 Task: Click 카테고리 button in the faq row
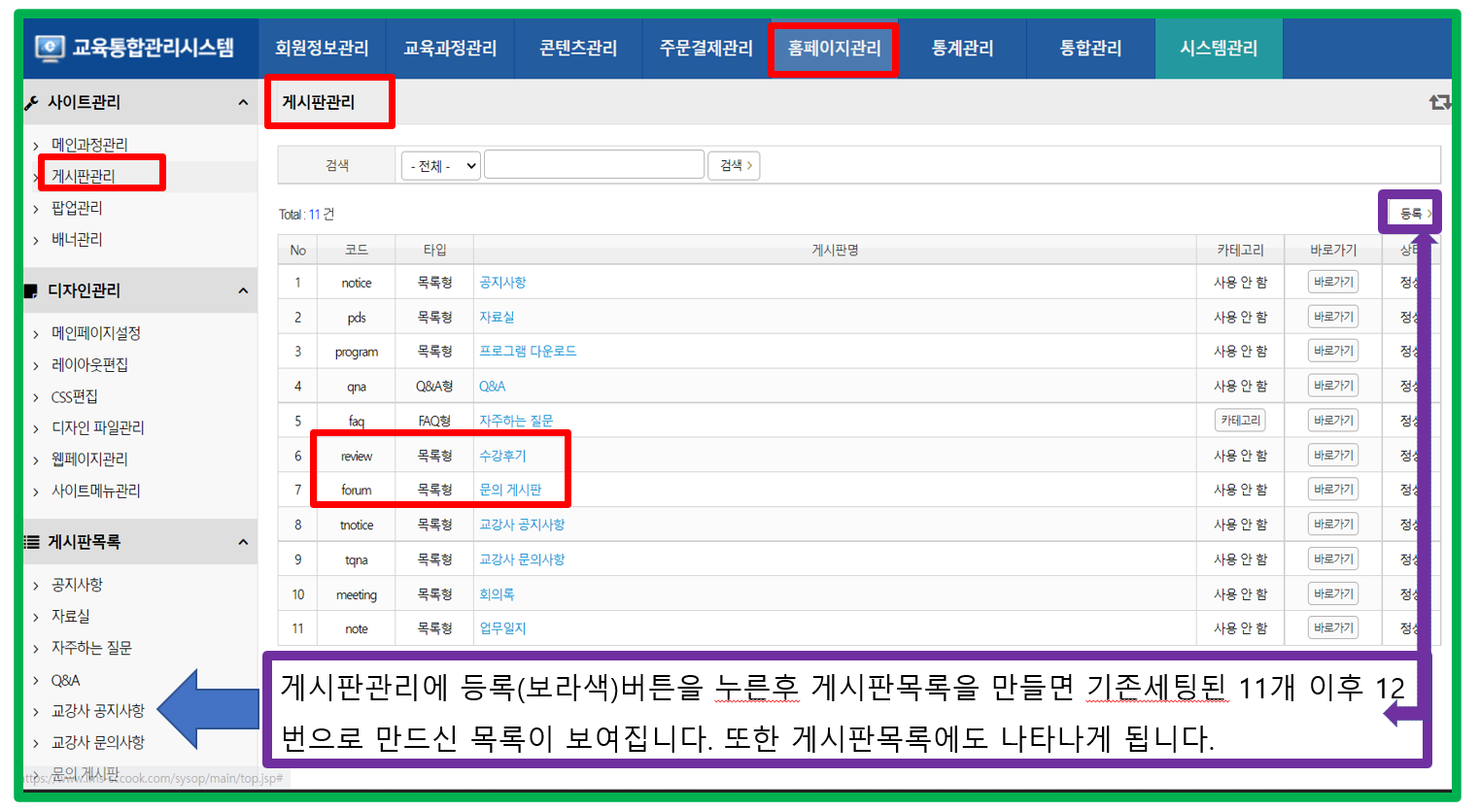tap(1240, 421)
